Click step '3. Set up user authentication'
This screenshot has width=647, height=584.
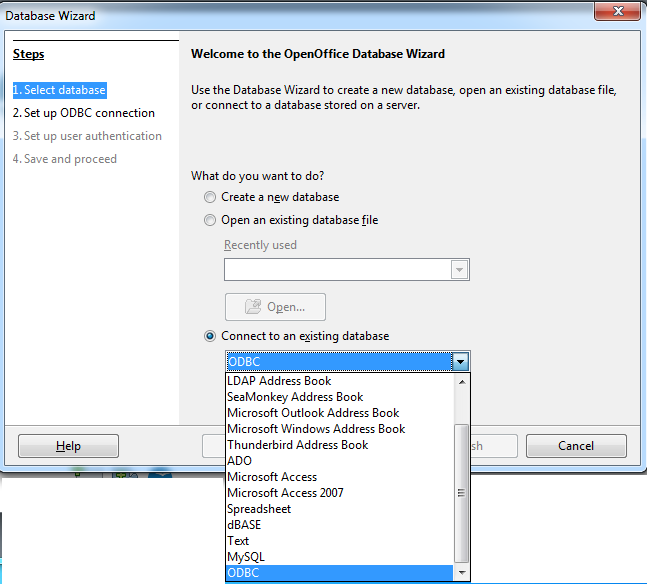87,136
